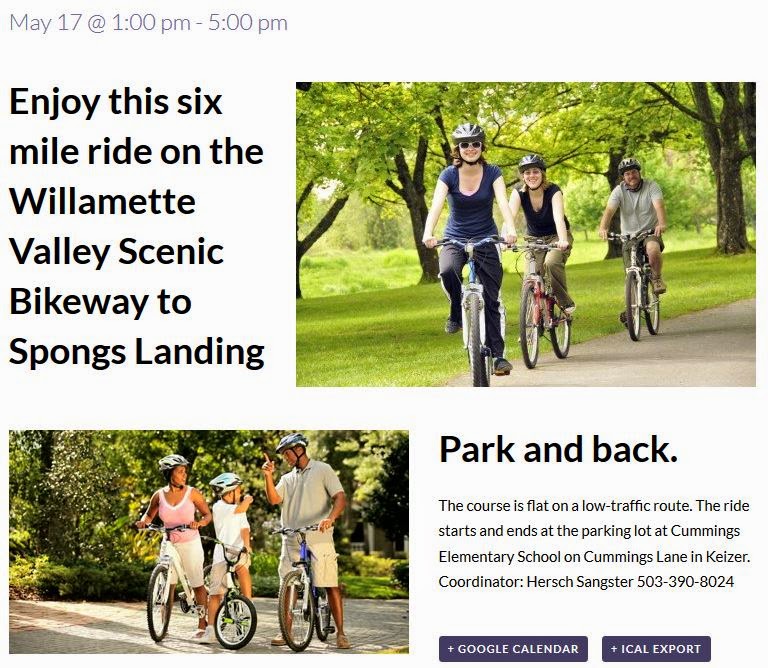The height and width of the screenshot is (668, 768).
Task: Click the + iCal Export button
Action: 656,649
